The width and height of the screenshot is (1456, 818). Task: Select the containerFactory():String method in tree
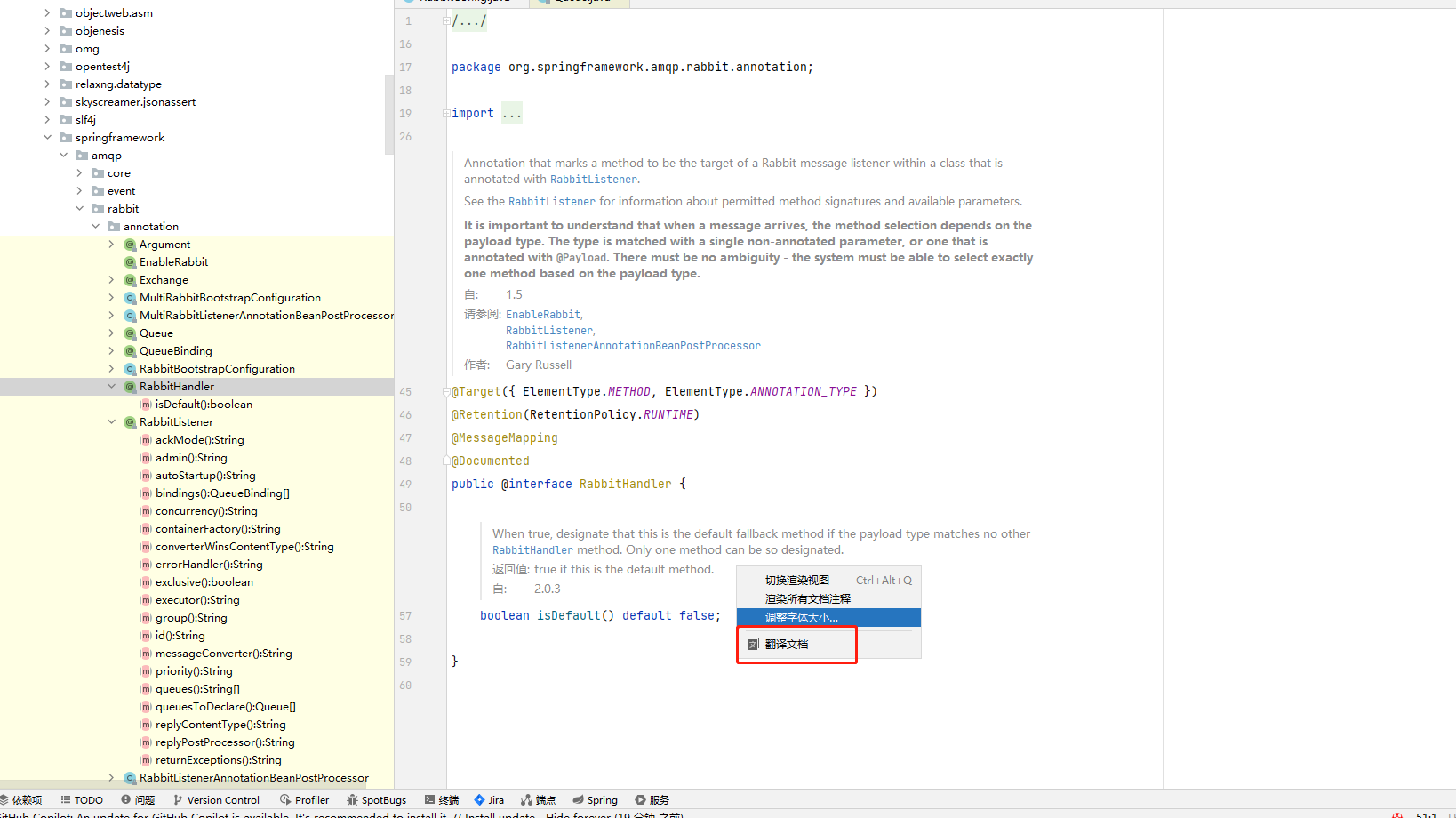pyautogui.click(x=218, y=529)
